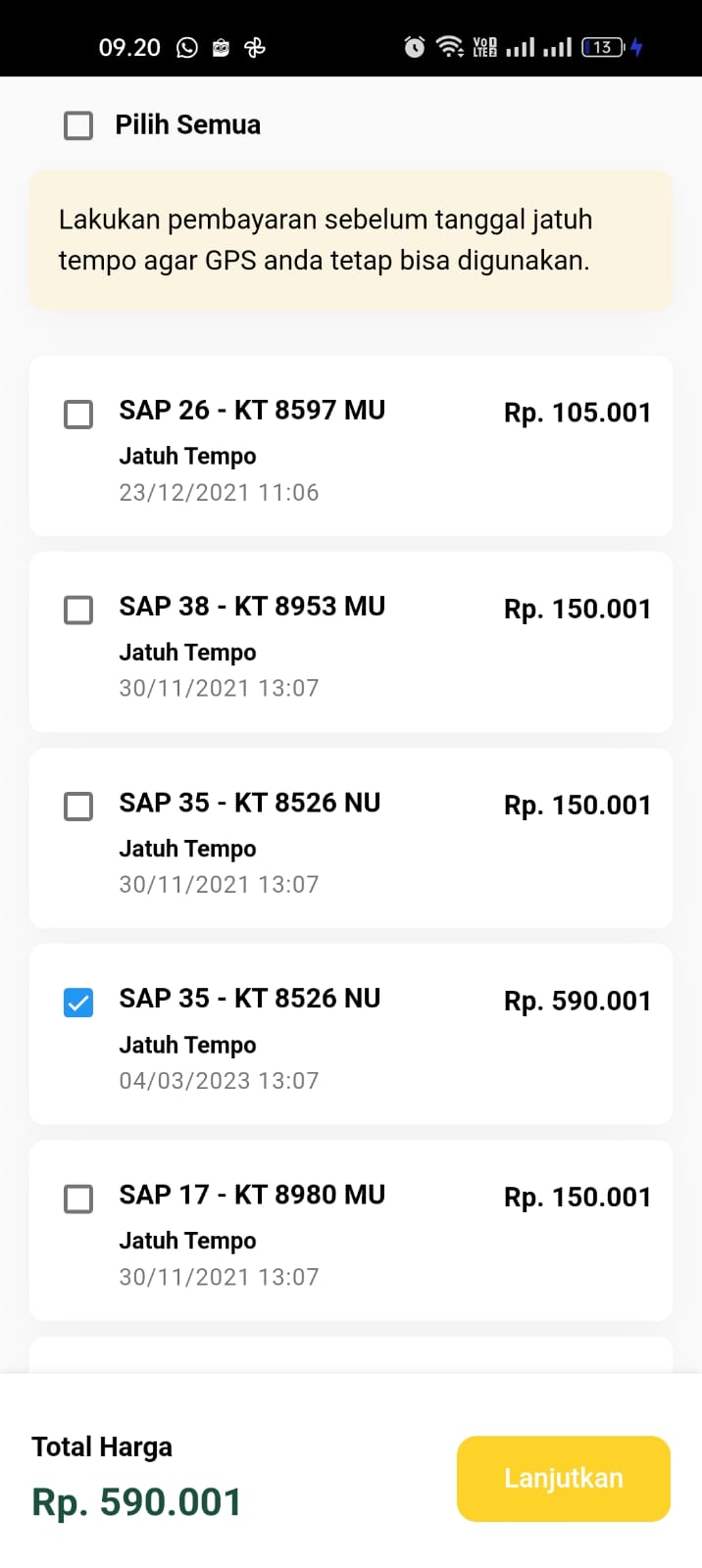Select checkbox for SAP 17 - KT 8980 MU
This screenshot has height=1568, width=702.
coord(78,1199)
